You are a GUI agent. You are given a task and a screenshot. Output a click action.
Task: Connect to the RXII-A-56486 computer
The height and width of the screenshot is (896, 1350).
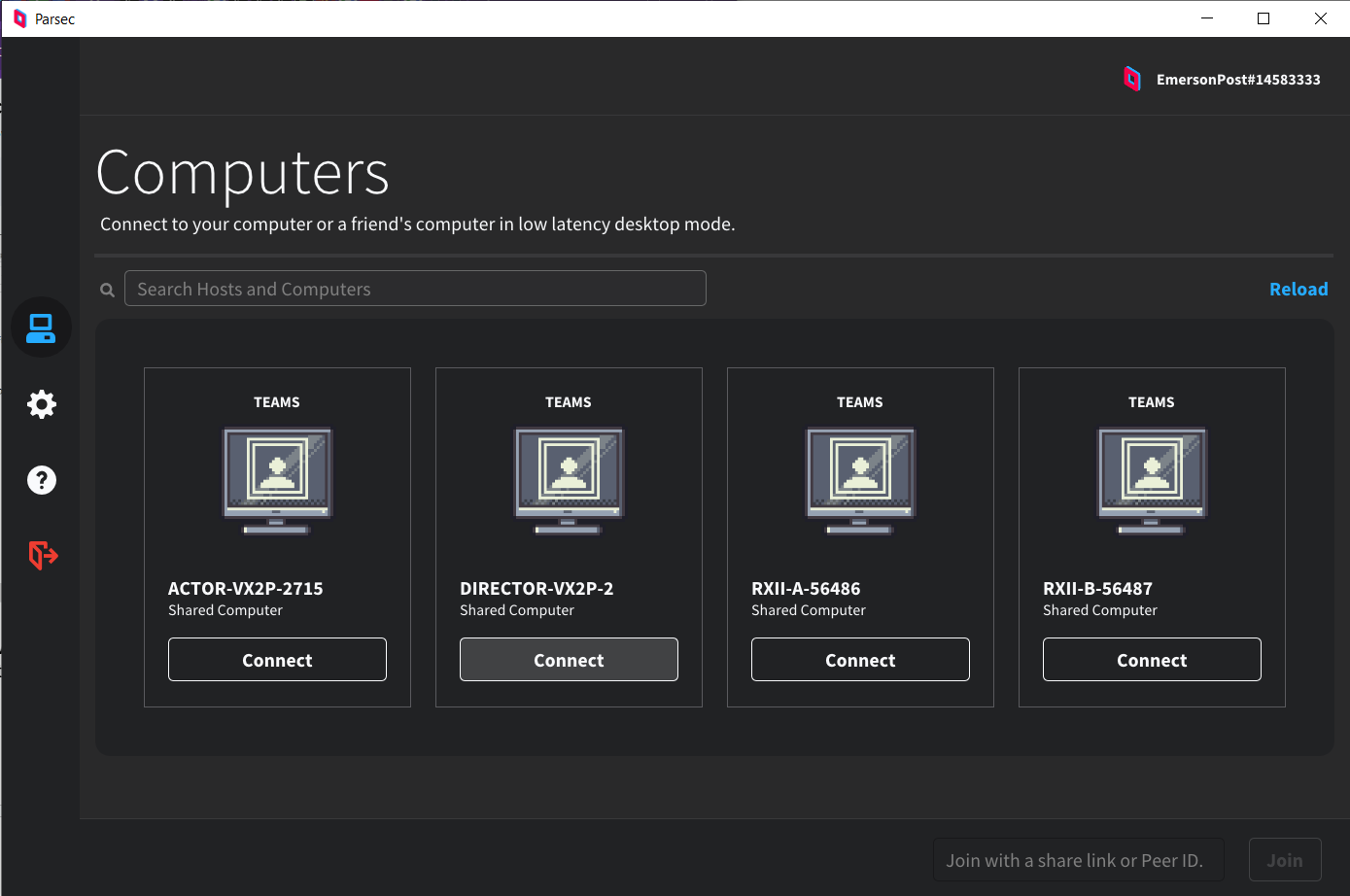coord(860,660)
